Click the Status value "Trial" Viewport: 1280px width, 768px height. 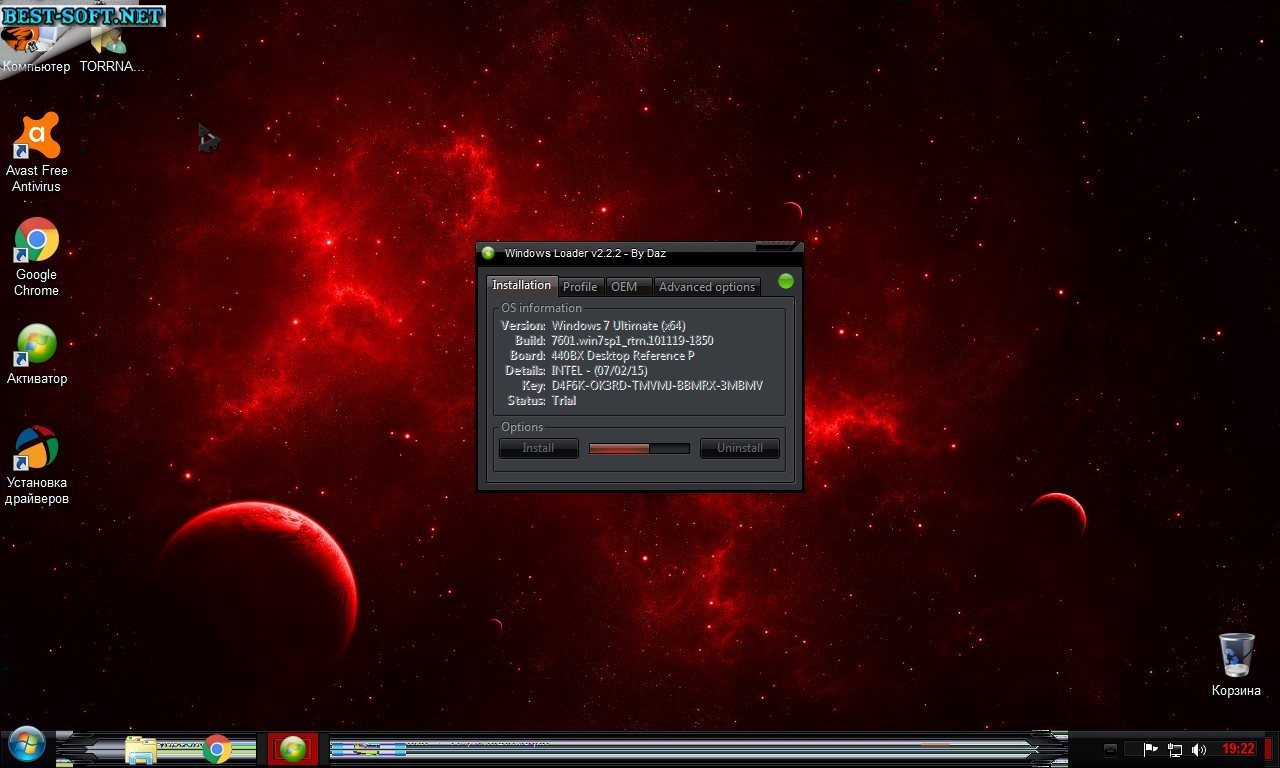(563, 401)
